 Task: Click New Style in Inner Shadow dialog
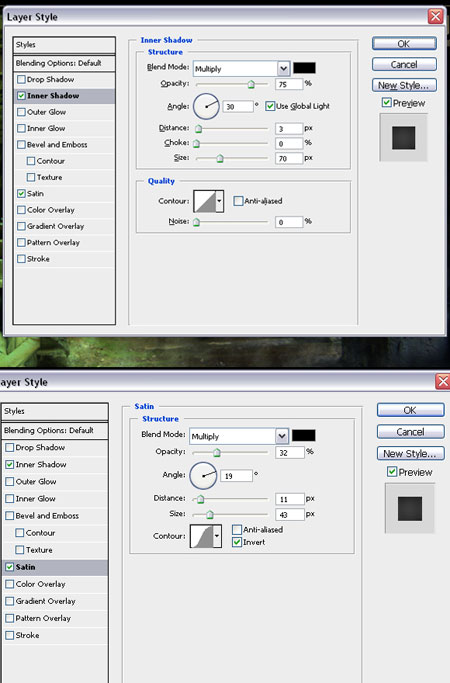(x=404, y=85)
